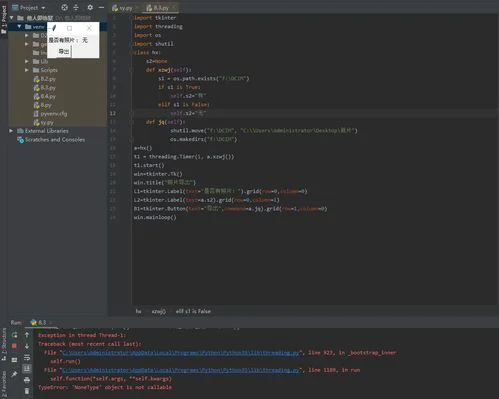Expand the first folder under venv
Viewport: 499px width, 399px height.
tap(27, 35)
